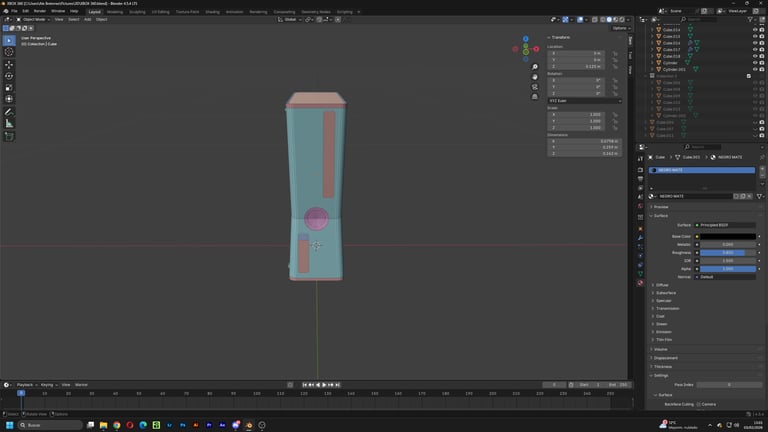Click the Play animation button

click(x=324, y=385)
